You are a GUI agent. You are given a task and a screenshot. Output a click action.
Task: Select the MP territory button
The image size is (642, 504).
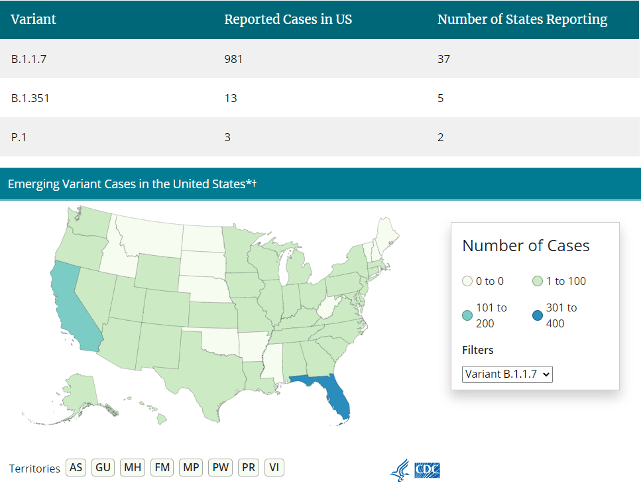coord(190,468)
